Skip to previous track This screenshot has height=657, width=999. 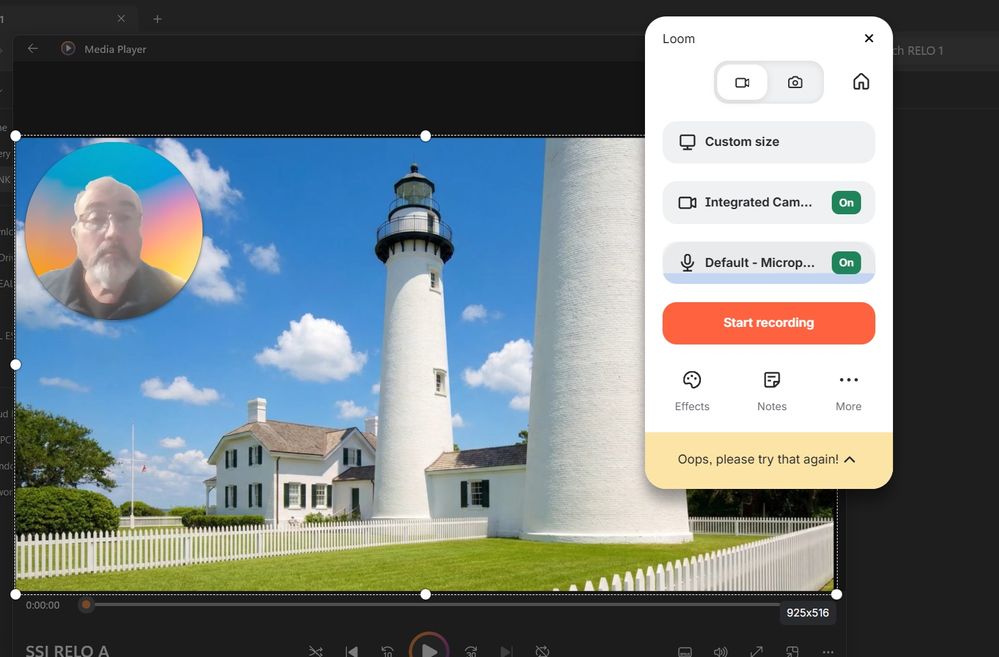(351, 651)
